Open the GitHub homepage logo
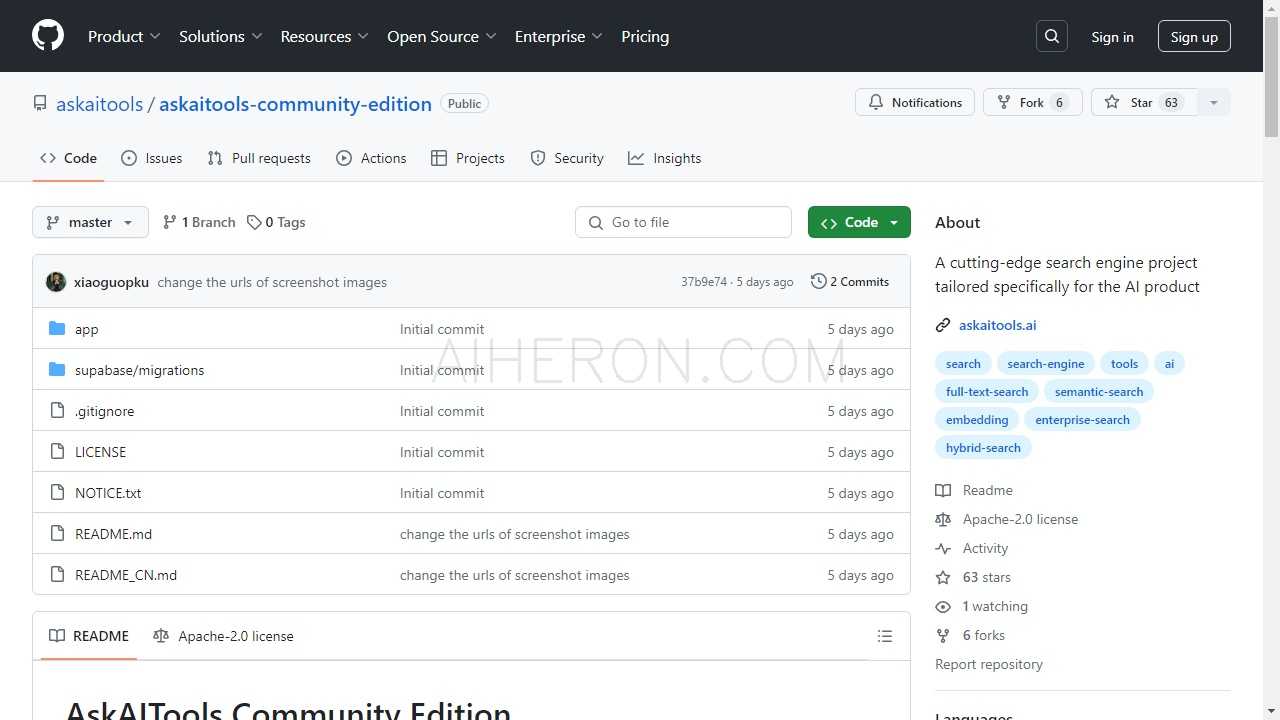1280x720 pixels. [48, 36]
